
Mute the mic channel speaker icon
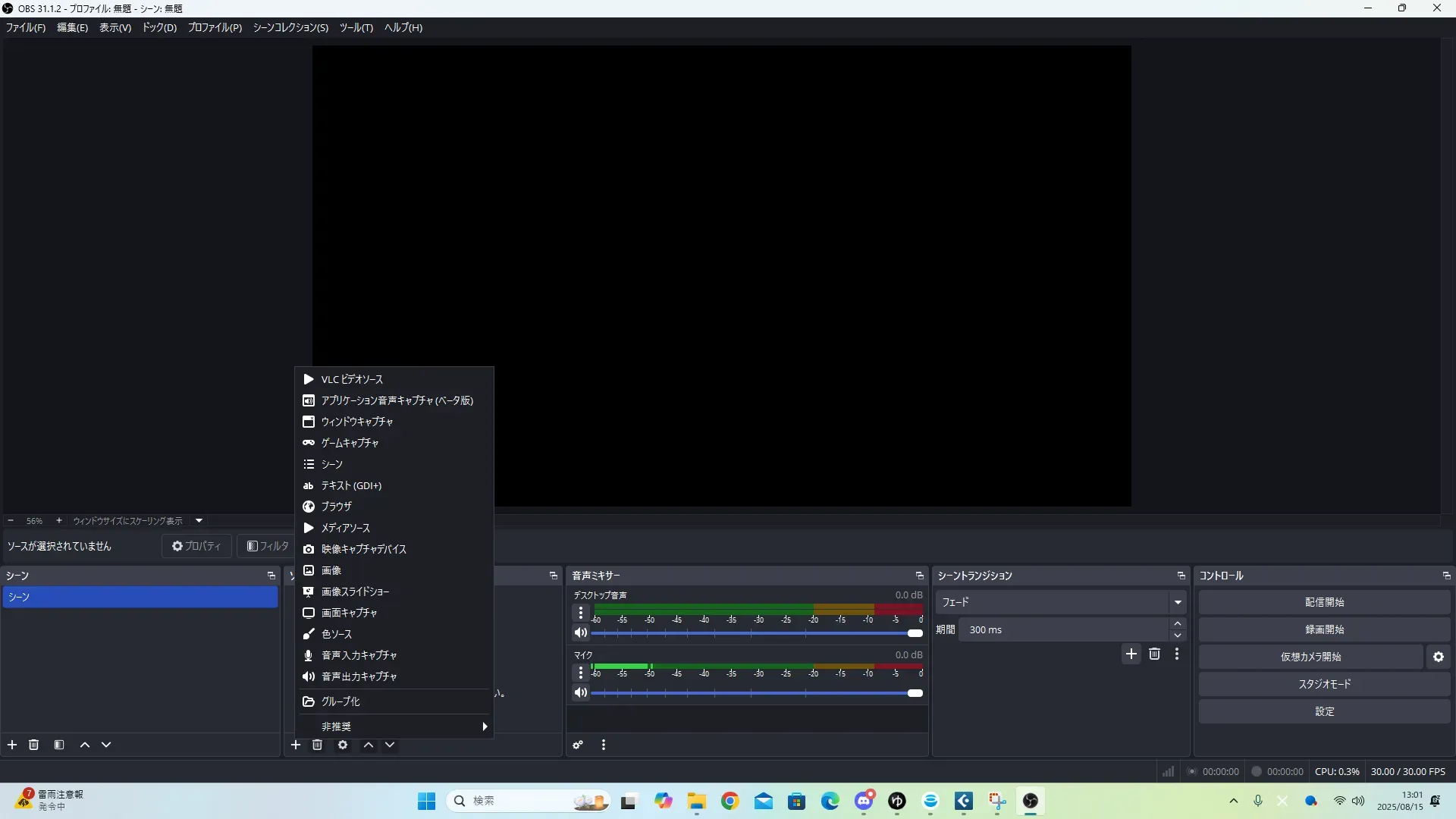tap(581, 693)
